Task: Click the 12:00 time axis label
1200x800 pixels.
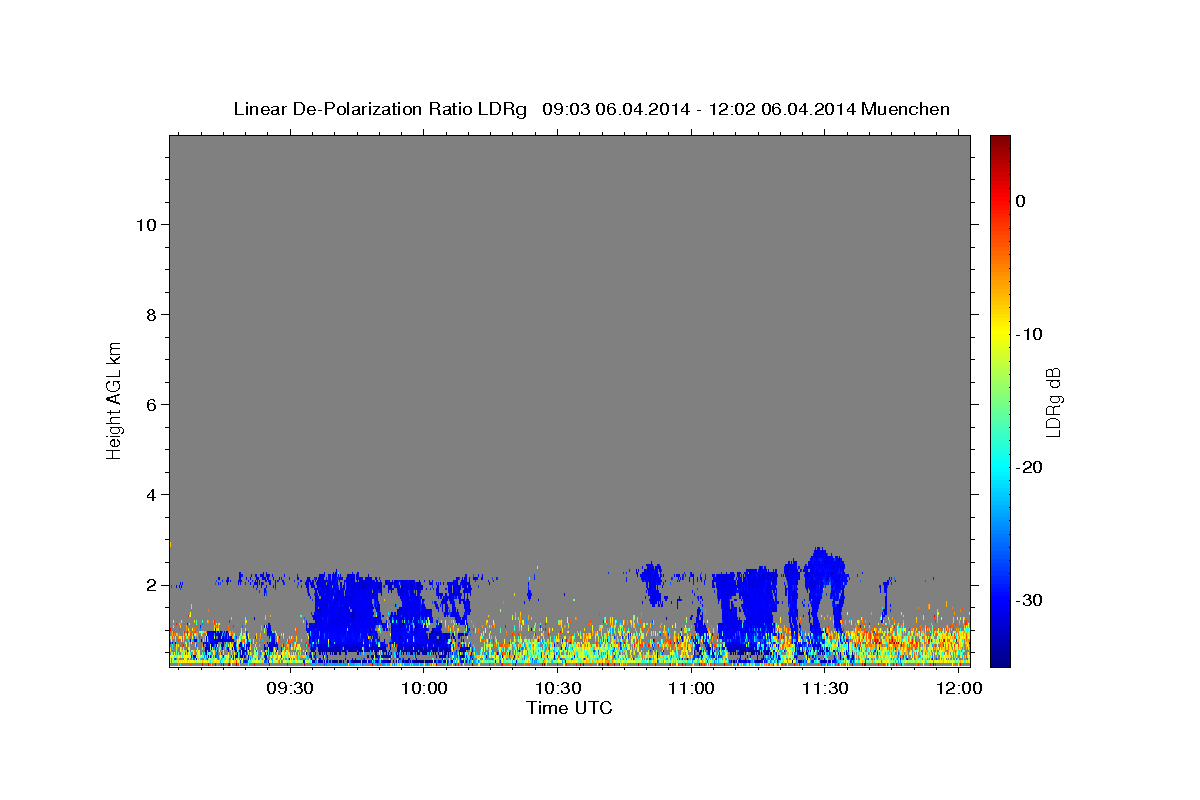Action: point(959,688)
